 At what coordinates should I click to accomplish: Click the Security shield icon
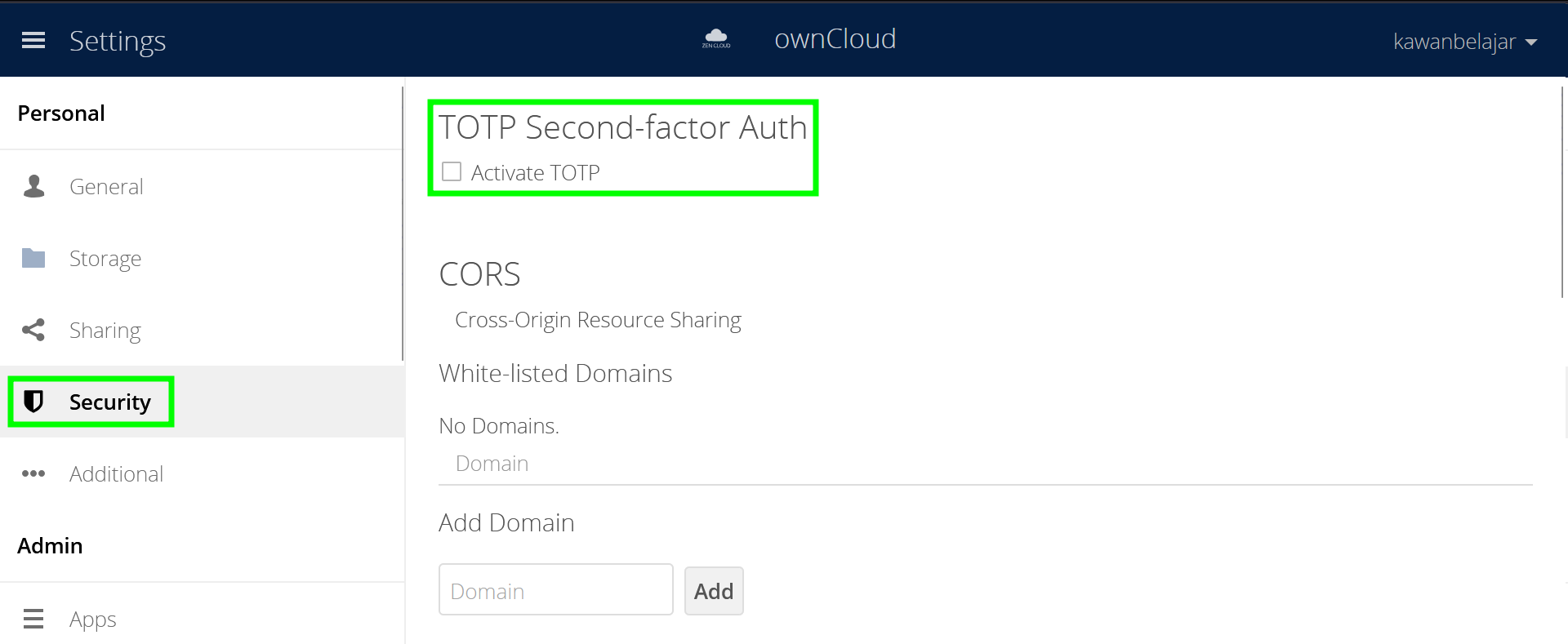pyautogui.click(x=33, y=402)
